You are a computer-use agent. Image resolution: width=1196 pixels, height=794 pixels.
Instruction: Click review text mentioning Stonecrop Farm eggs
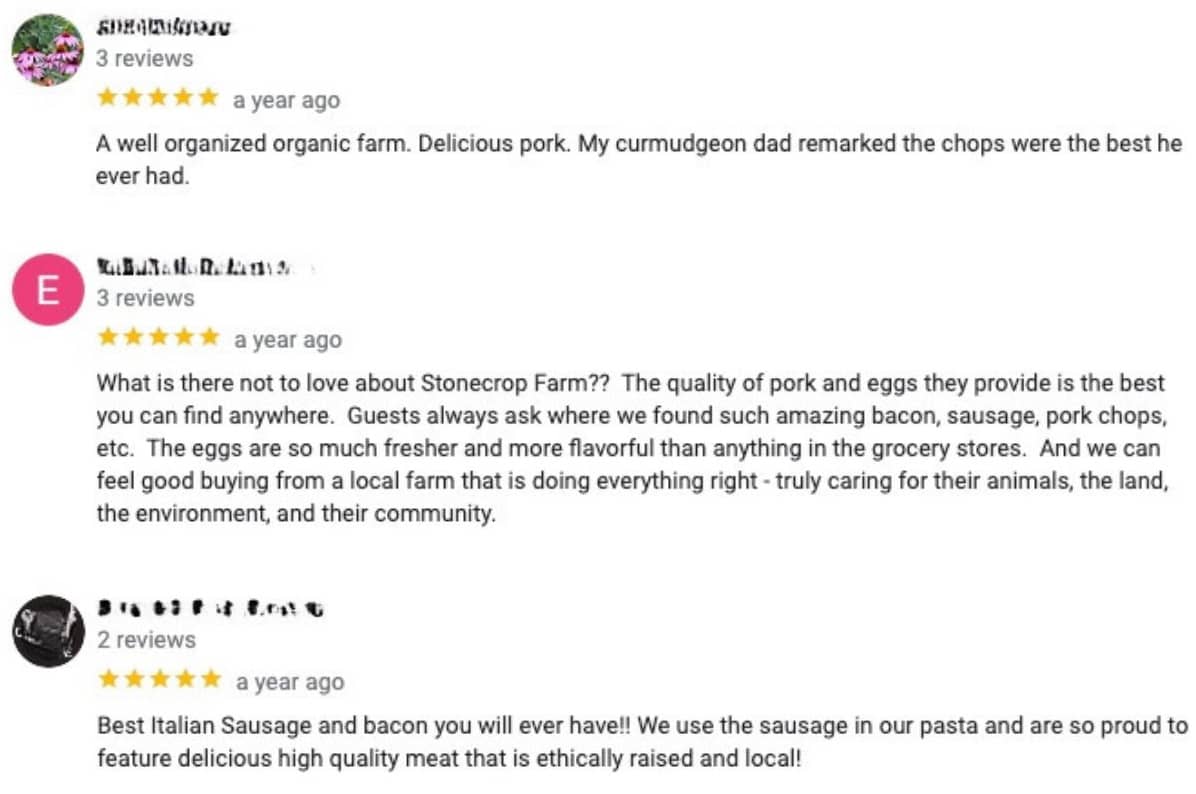pyautogui.click(x=632, y=449)
